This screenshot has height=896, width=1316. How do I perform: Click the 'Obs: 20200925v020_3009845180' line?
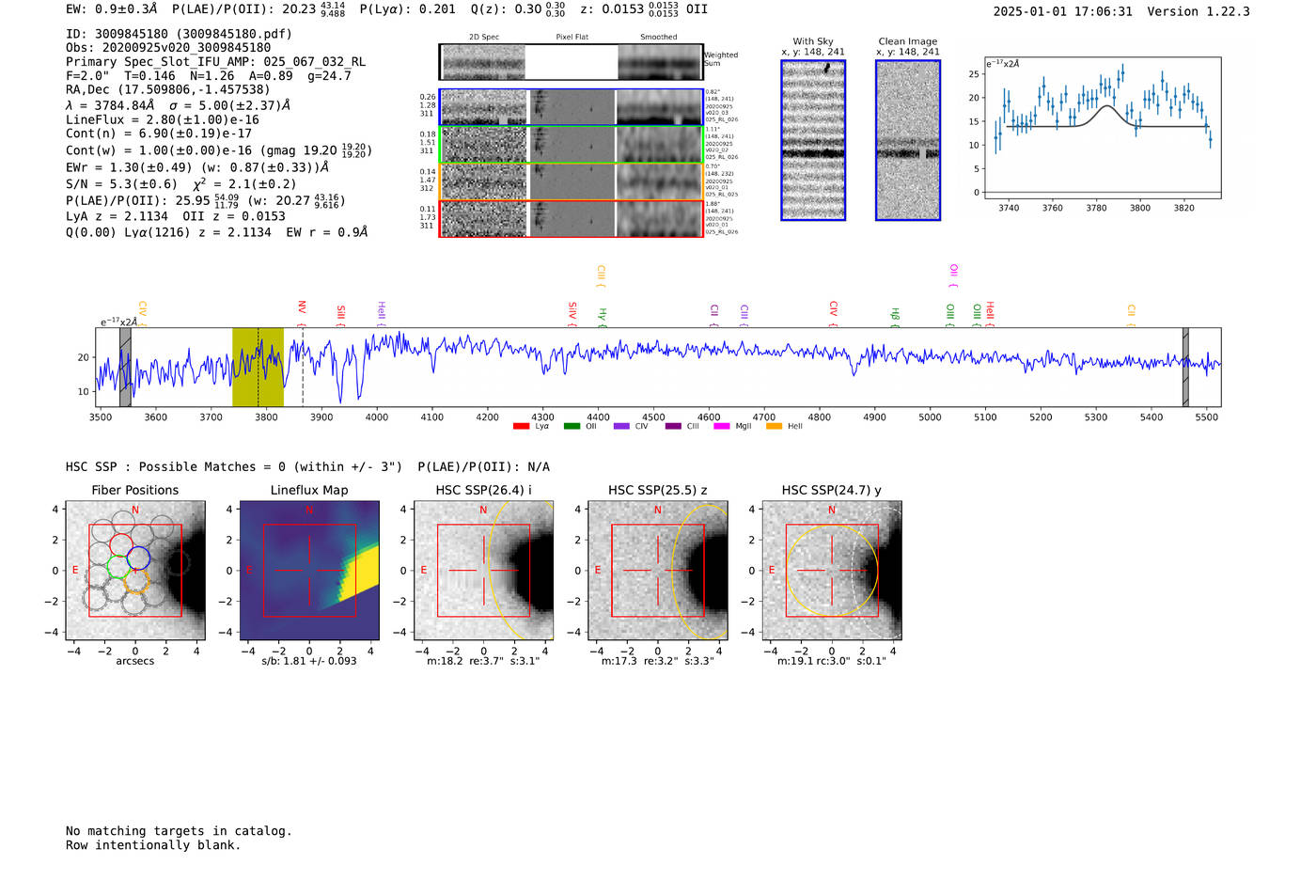pyautogui.click(x=168, y=48)
